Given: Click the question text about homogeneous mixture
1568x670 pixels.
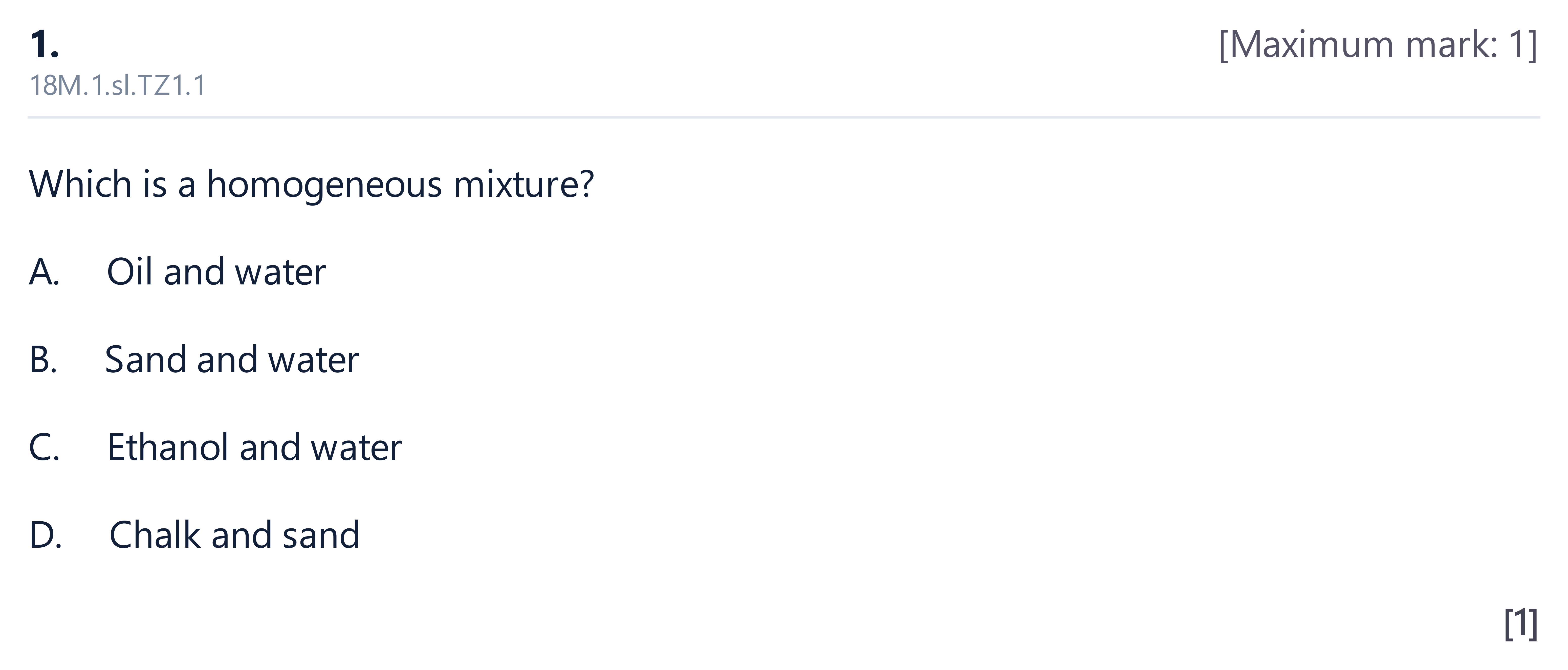Looking at the screenshot, I should coord(311,184).
